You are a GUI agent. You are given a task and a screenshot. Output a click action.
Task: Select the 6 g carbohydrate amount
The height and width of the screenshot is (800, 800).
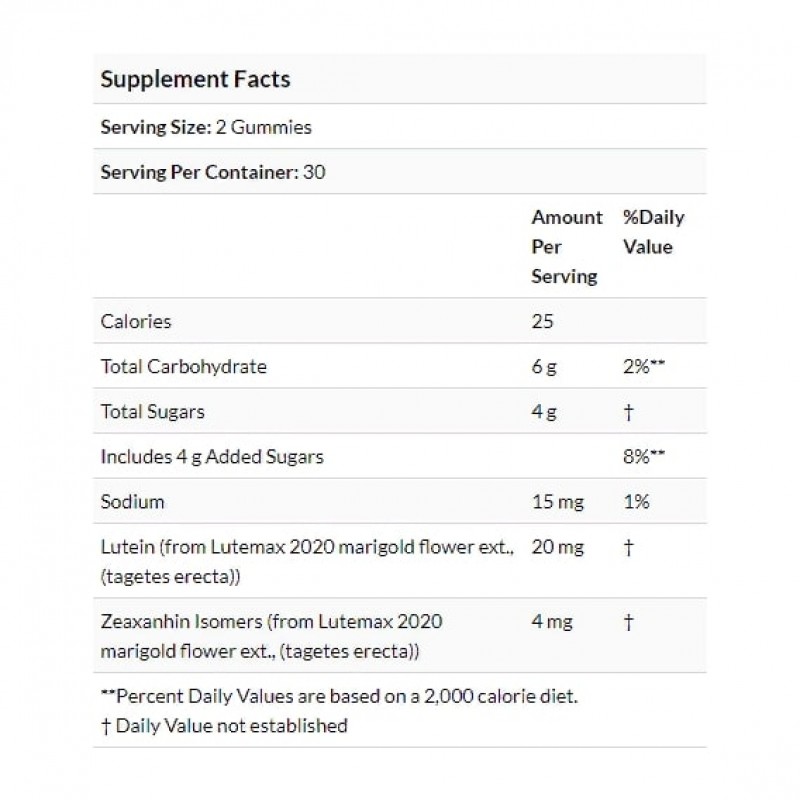click(543, 366)
